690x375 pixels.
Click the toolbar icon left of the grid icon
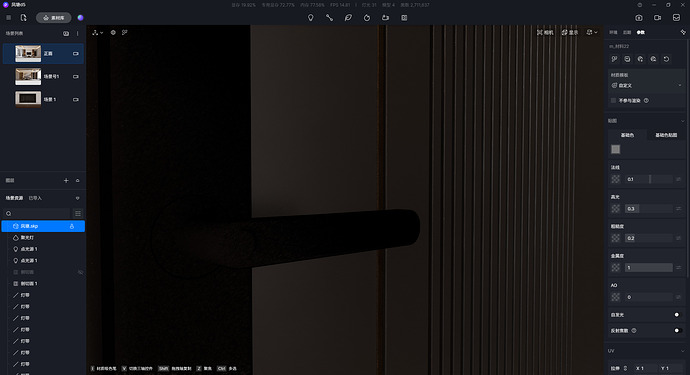click(x=385, y=18)
